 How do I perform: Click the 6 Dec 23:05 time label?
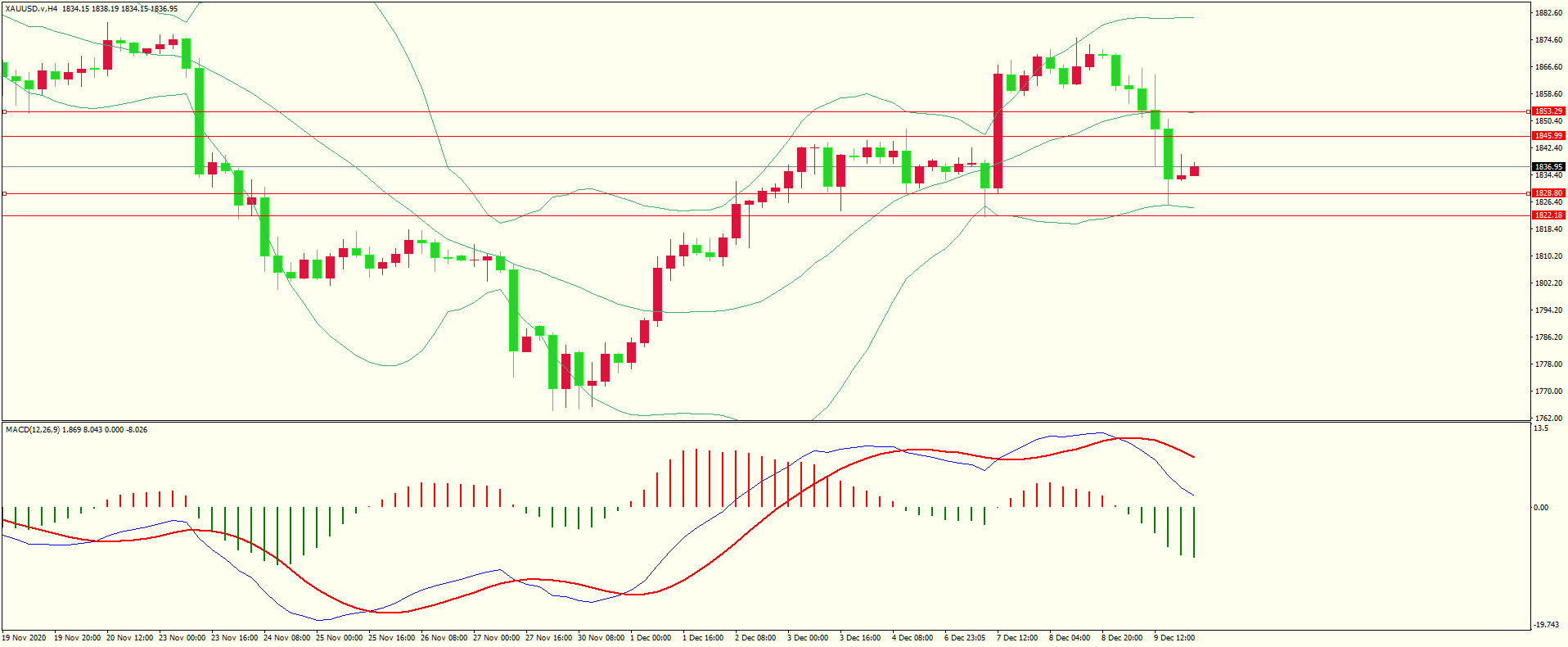pyautogui.click(x=965, y=638)
